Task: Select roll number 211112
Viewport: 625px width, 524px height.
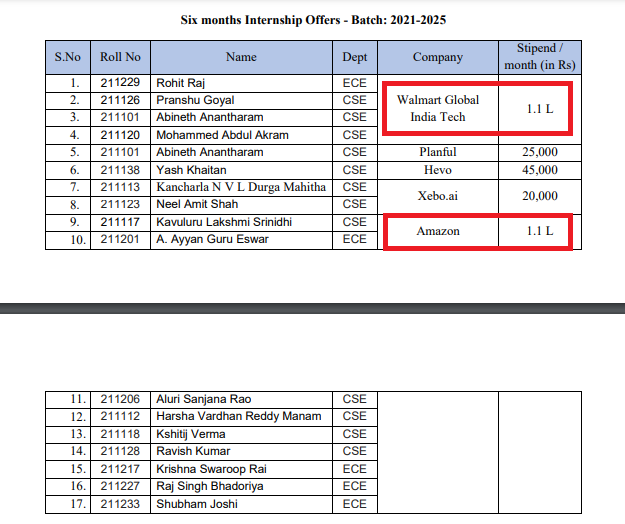Action: [120, 416]
